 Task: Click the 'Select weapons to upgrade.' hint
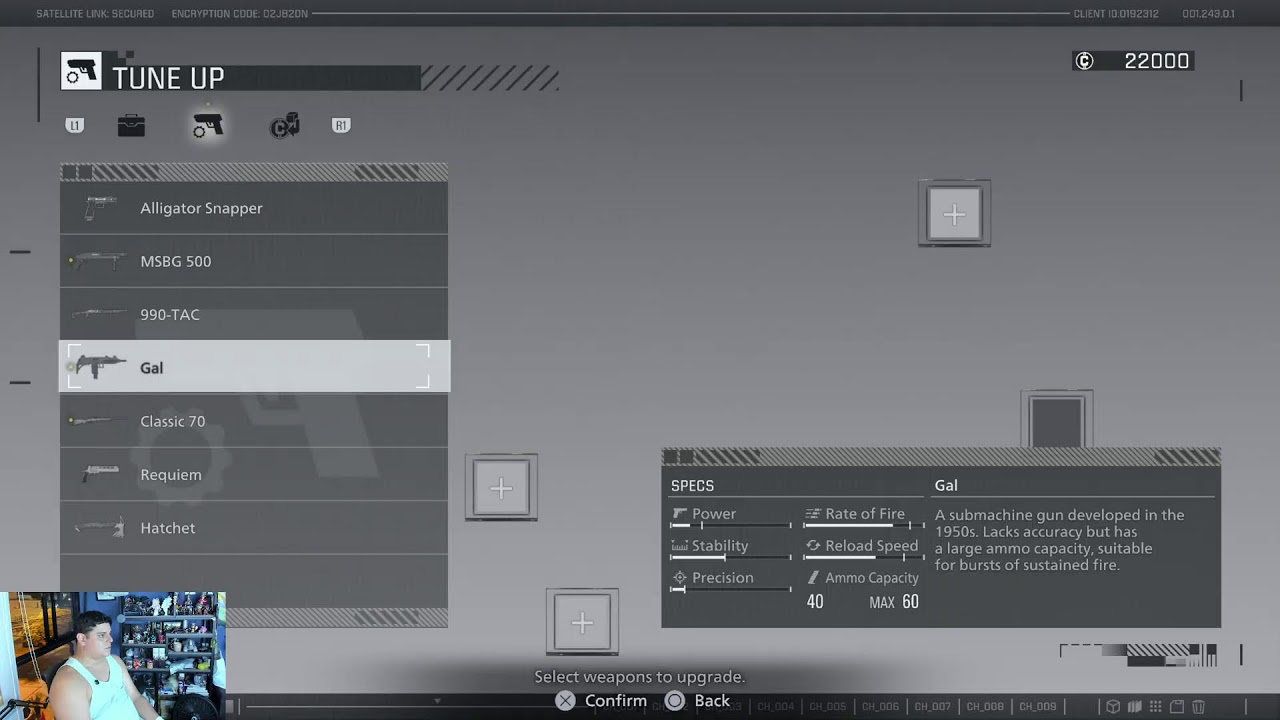640,677
